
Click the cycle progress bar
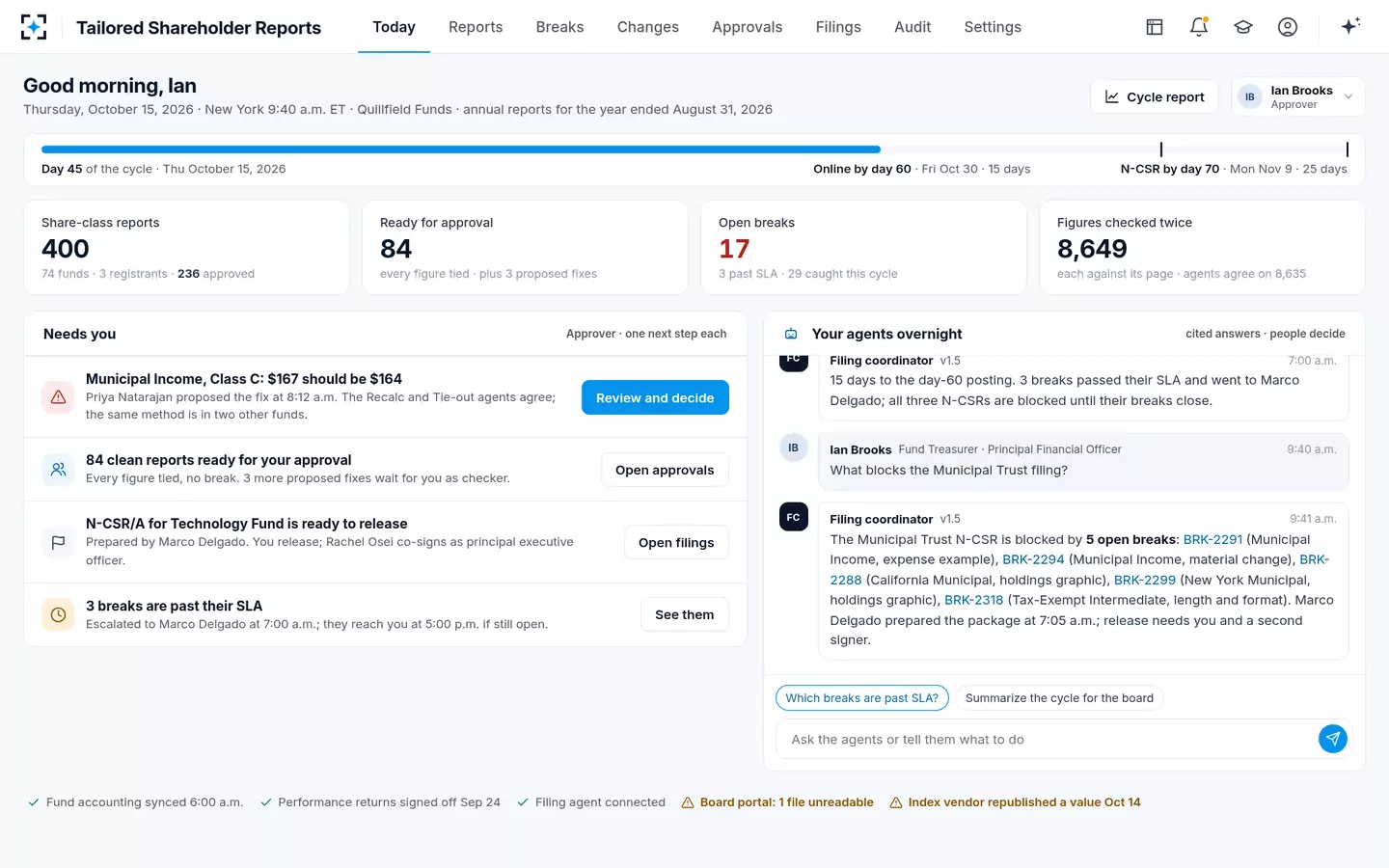point(694,149)
